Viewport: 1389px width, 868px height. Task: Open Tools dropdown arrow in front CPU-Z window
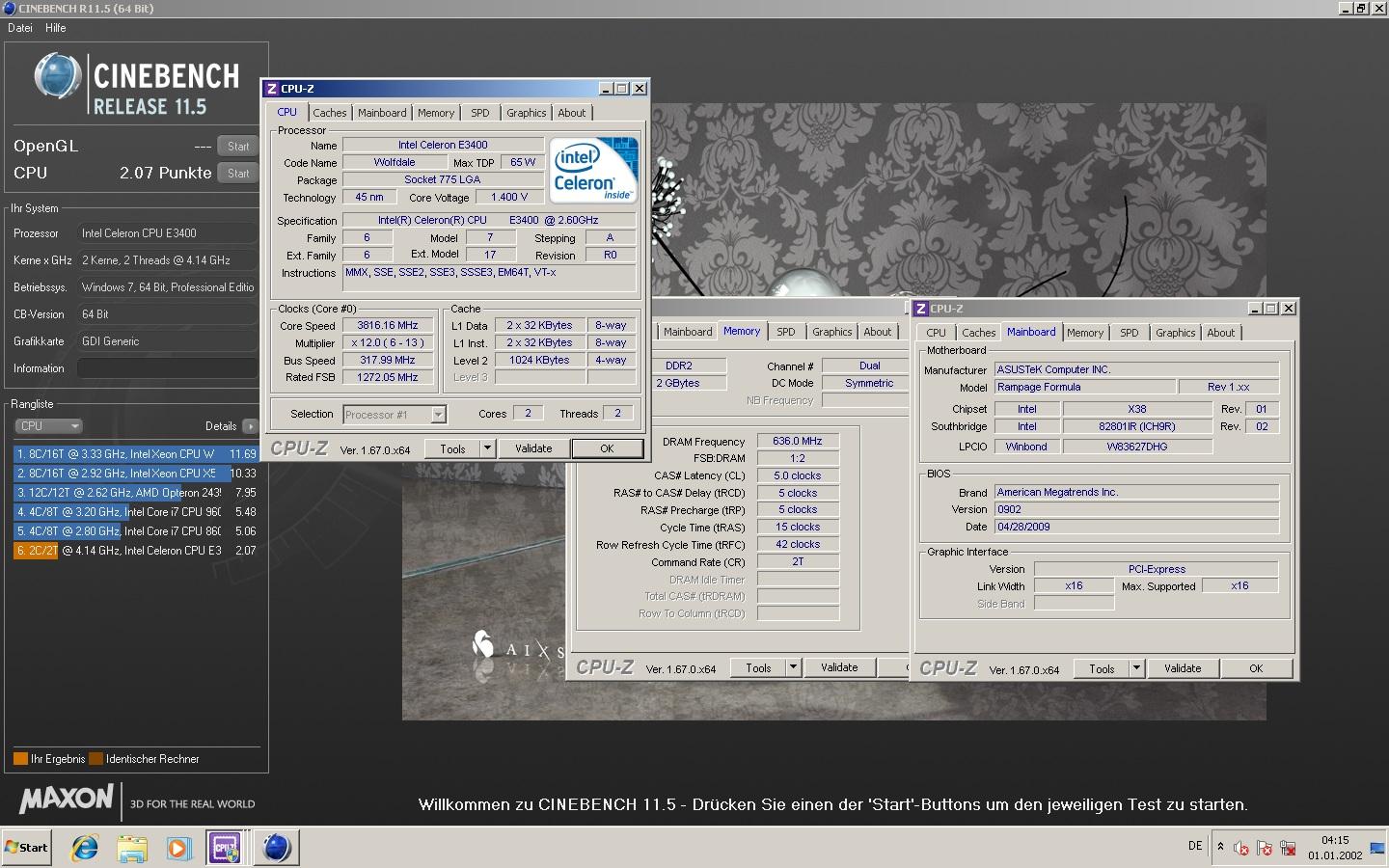coord(488,448)
